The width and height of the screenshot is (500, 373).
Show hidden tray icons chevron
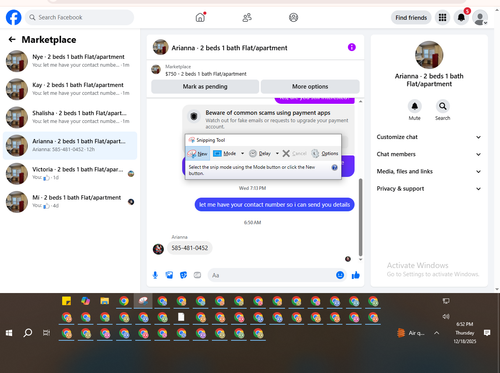tap(436, 333)
